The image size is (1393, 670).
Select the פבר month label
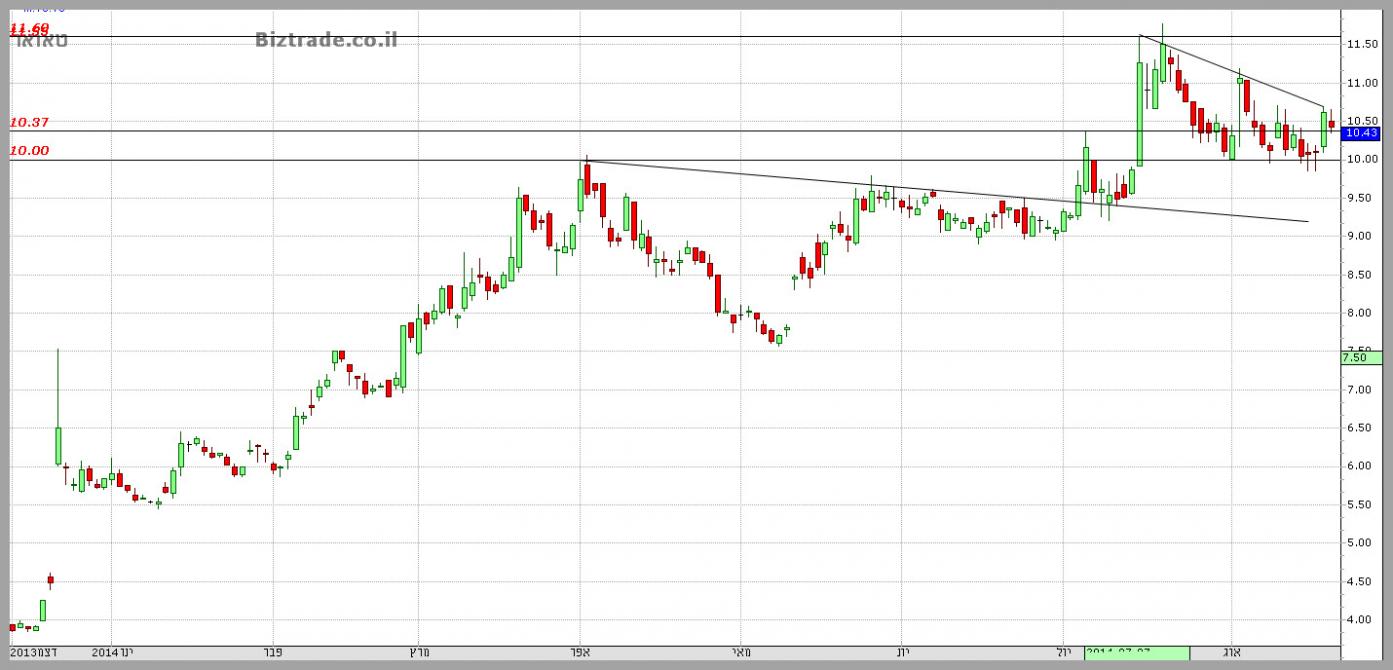click(x=279, y=652)
